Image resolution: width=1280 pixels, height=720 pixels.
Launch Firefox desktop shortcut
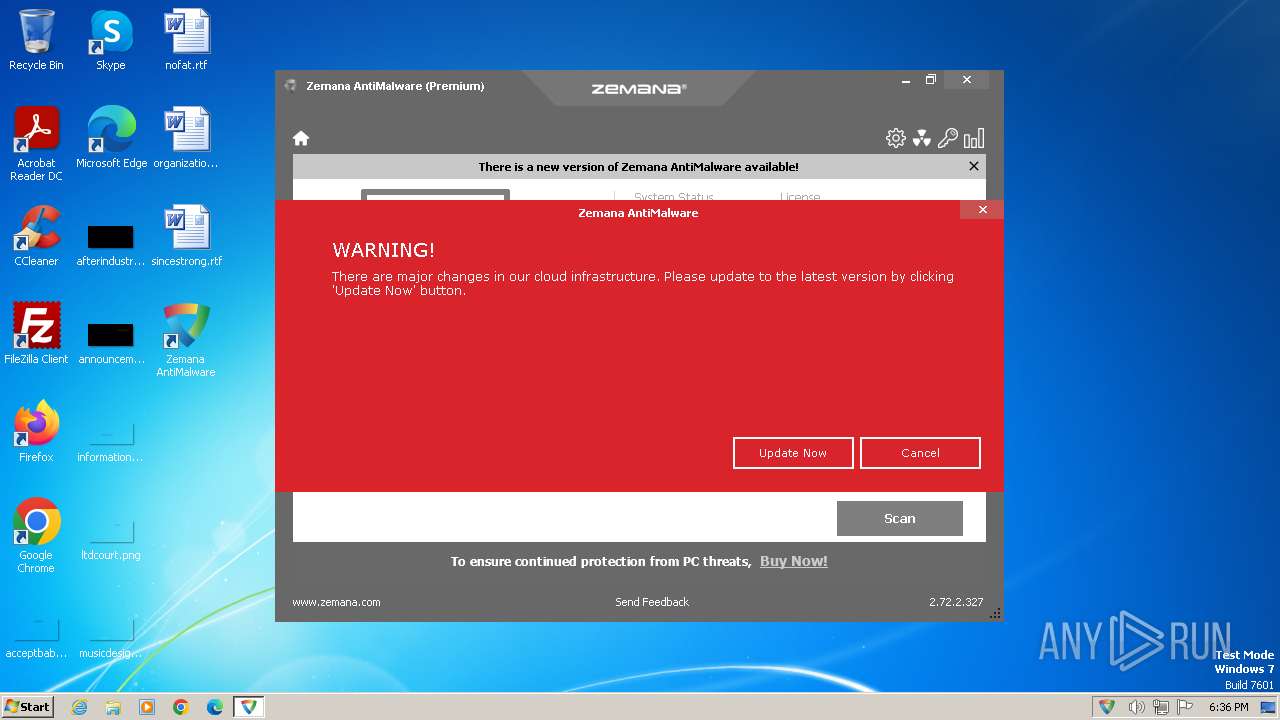[x=36, y=432]
